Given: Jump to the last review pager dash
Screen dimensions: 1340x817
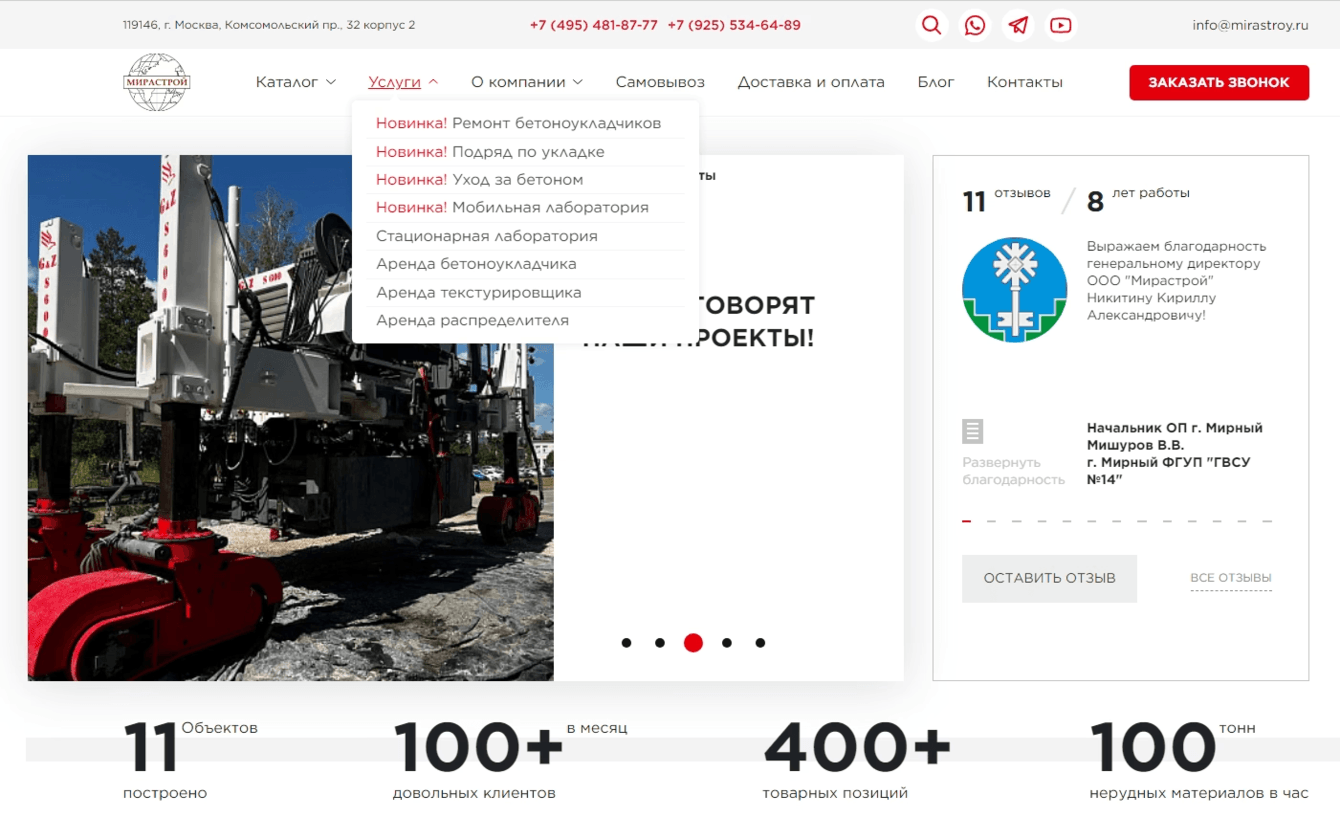Looking at the screenshot, I should click(x=1267, y=521).
